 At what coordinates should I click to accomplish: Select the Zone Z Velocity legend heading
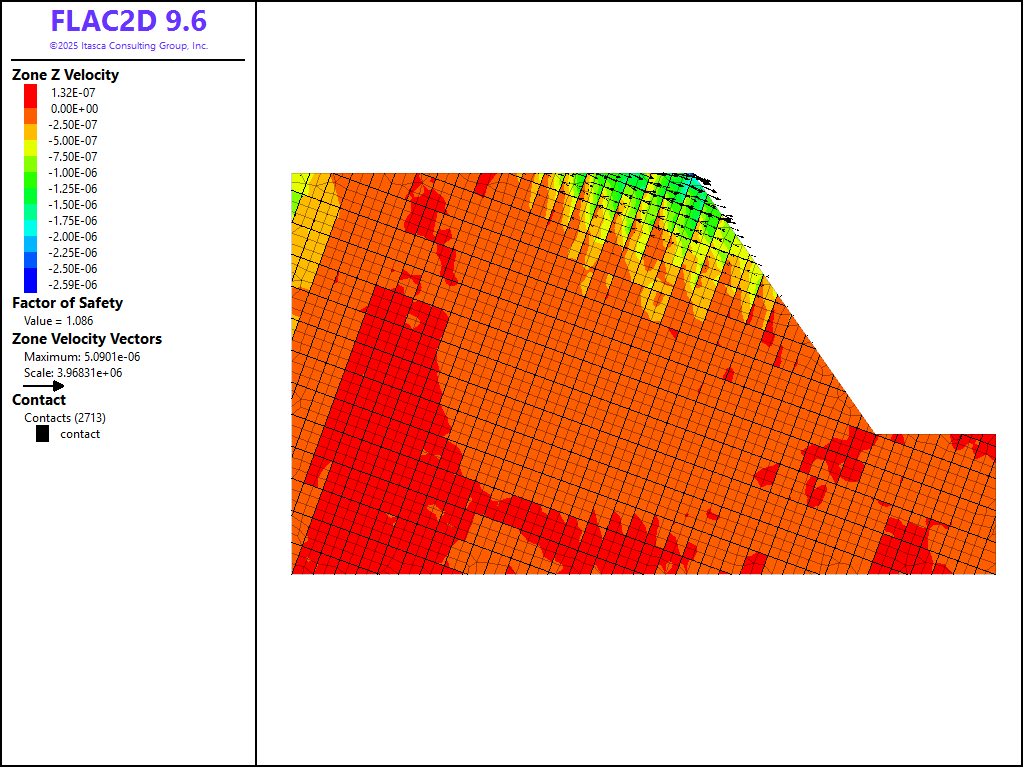tap(65, 75)
